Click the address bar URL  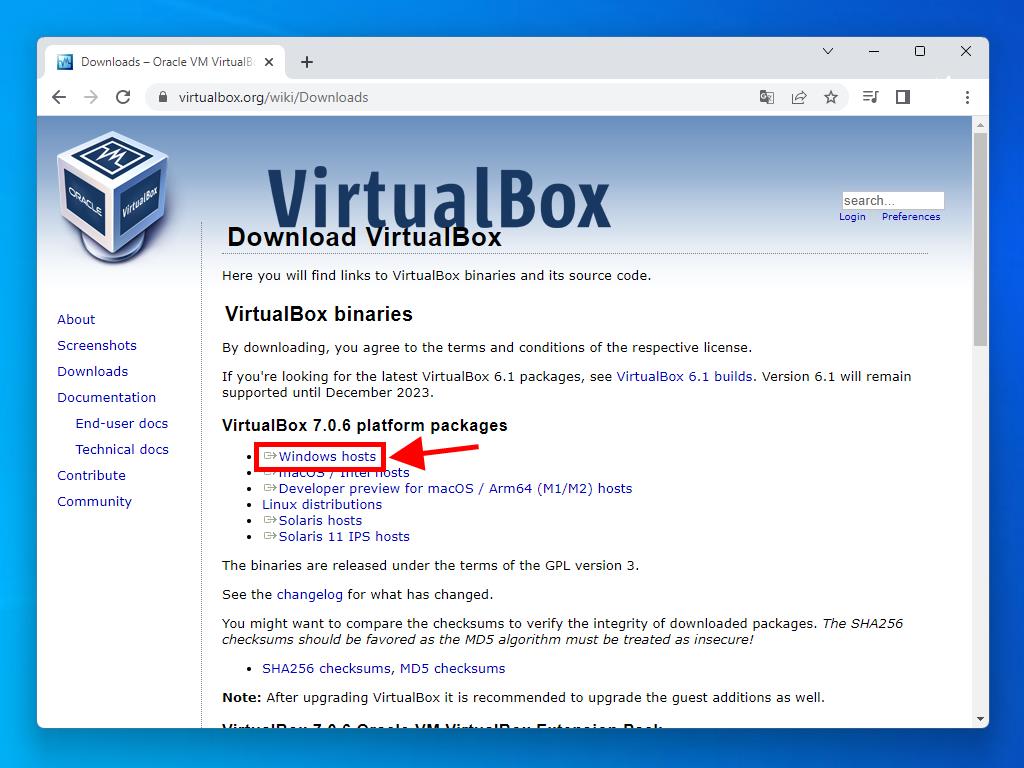[273, 97]
